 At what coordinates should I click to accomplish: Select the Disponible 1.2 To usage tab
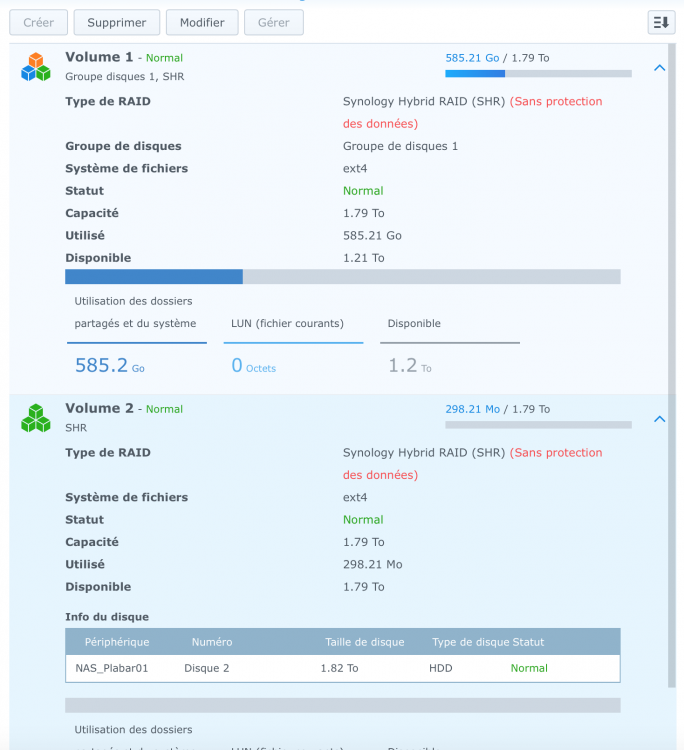[x=450, y=346]
